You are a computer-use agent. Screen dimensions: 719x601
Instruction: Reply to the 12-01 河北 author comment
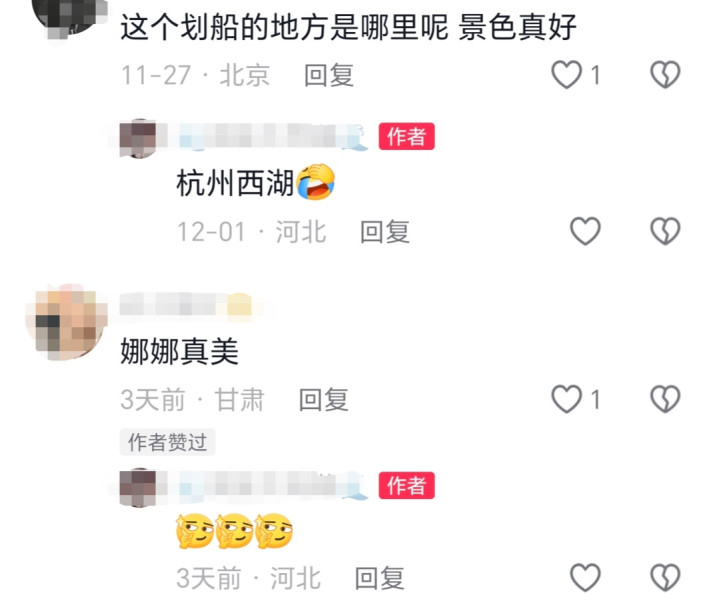point(385,232)
